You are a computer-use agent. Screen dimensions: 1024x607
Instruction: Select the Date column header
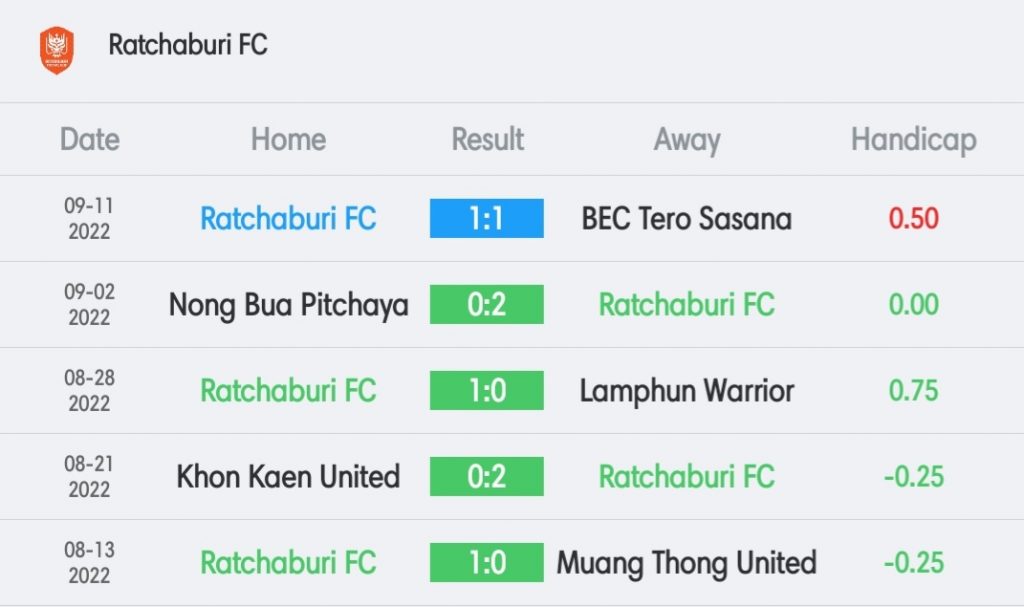89,139
